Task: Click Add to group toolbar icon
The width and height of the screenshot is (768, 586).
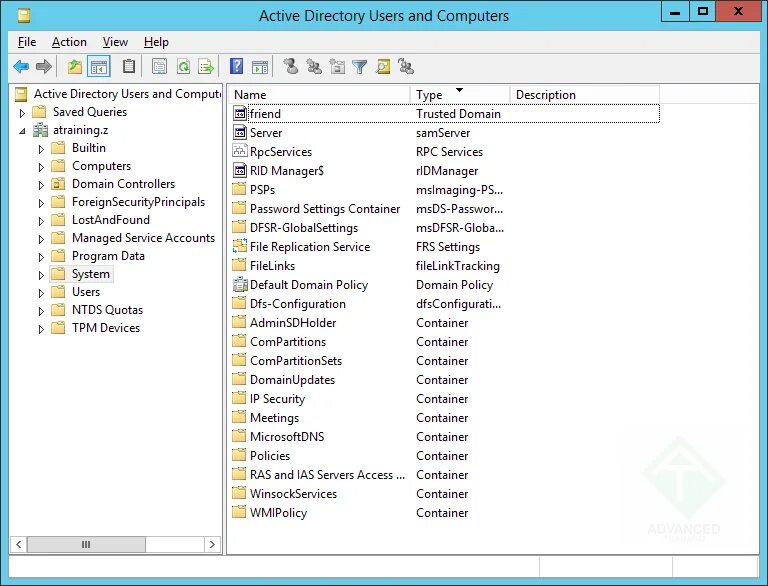Action: [x=406, y=66]
